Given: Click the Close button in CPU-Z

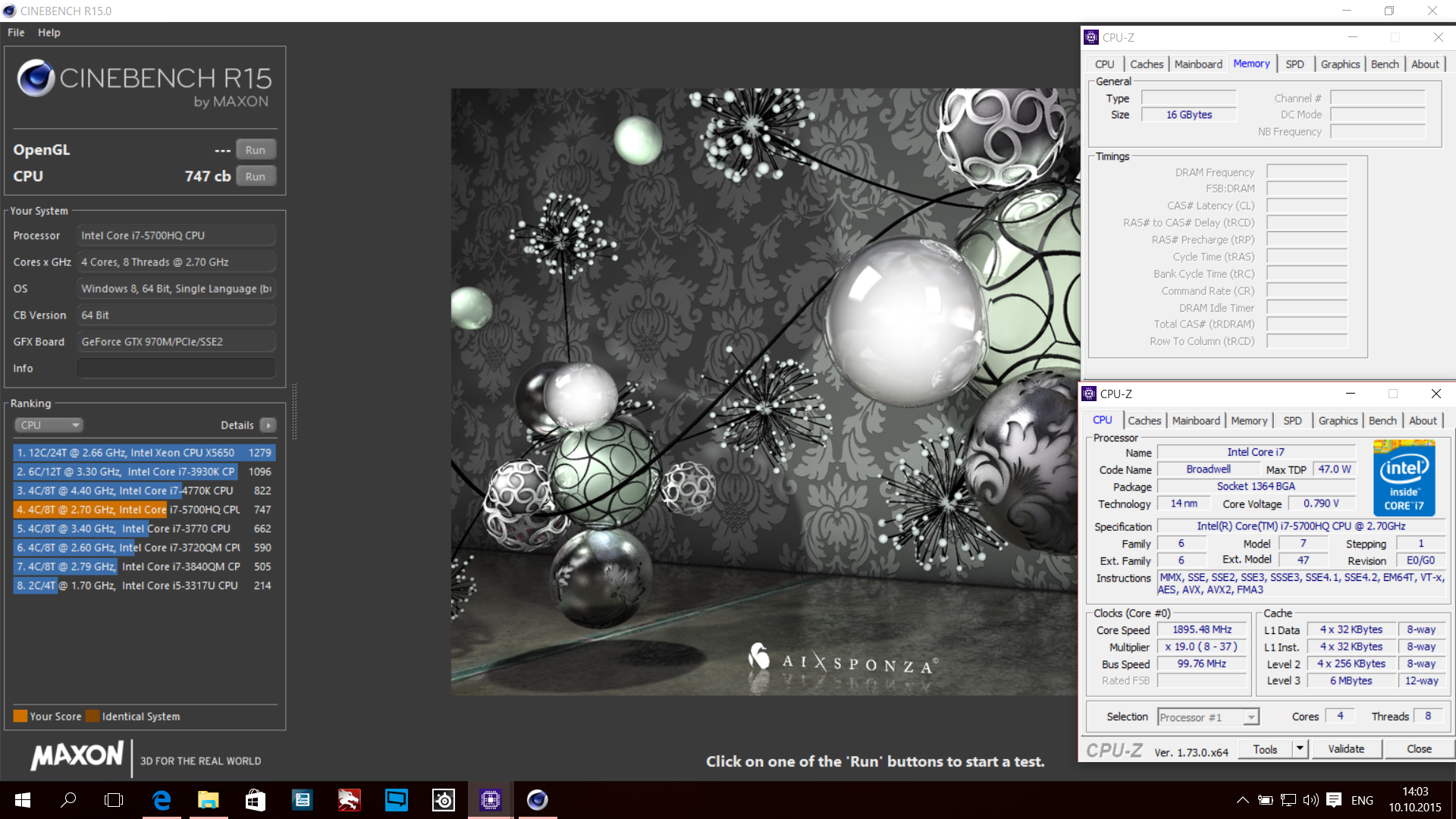Looking at the screenshot, I should point(1419,749).
